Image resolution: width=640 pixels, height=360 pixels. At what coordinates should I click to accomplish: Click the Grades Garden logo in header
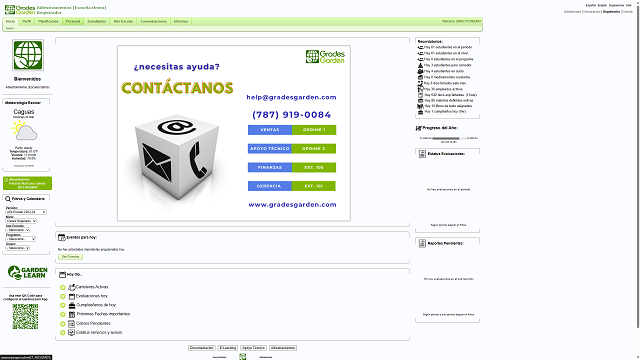pyautogui.click(x=20, y=9)
